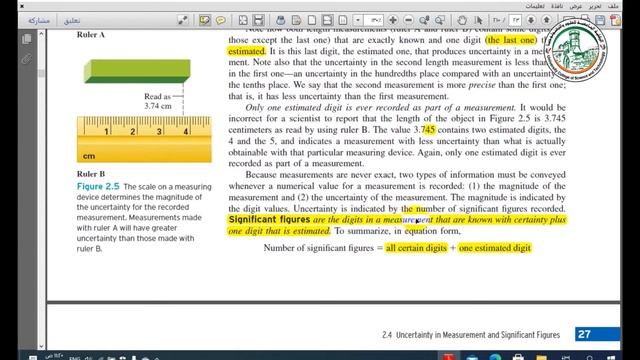Click the 'Ruler B' label
This screenshot has width=640, height=360.
(x=91, y=174)
